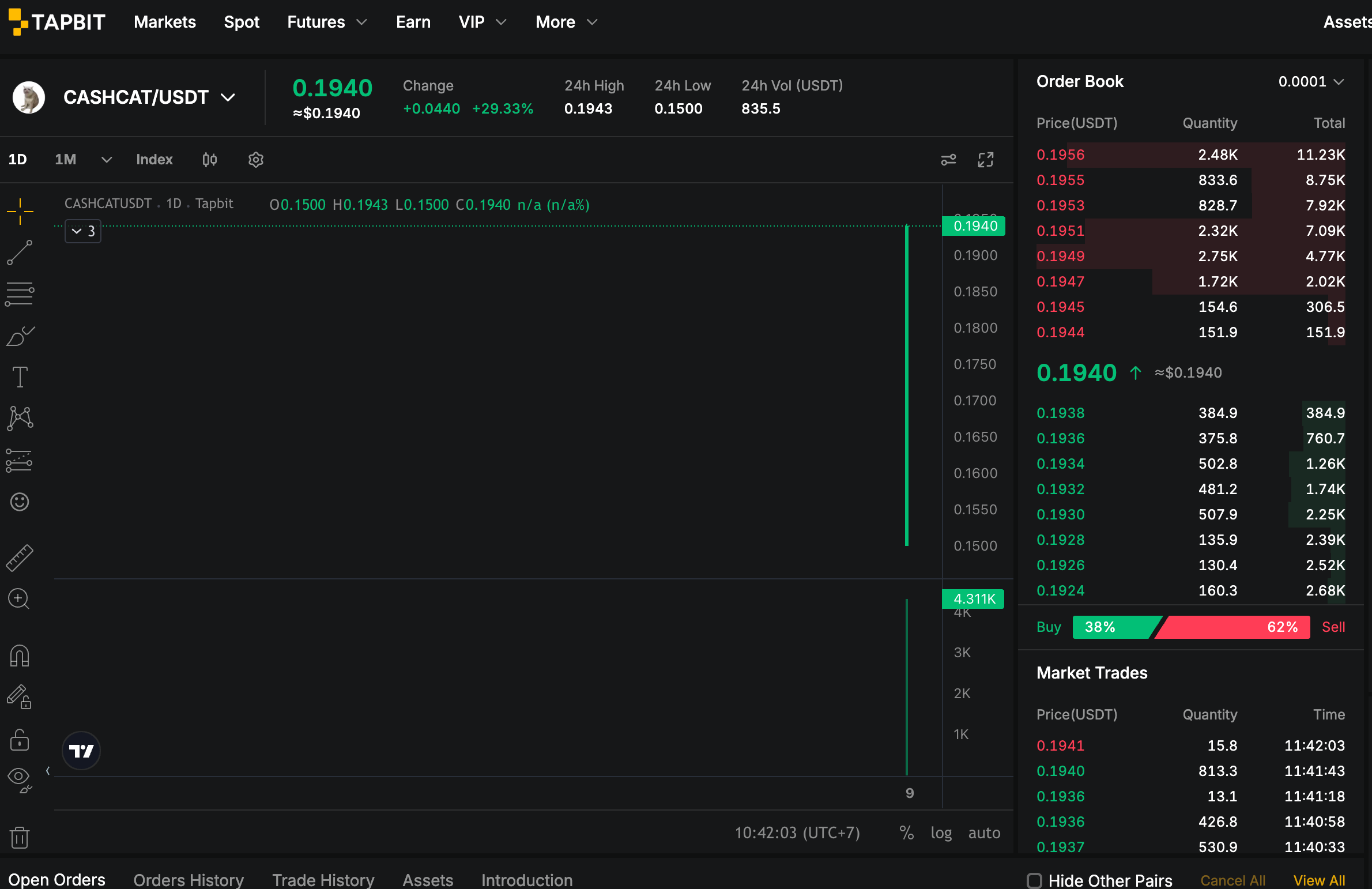Switch to the bottom Assets tab
The height and width of the screenshot is (889, 1372).
point(428,880)
